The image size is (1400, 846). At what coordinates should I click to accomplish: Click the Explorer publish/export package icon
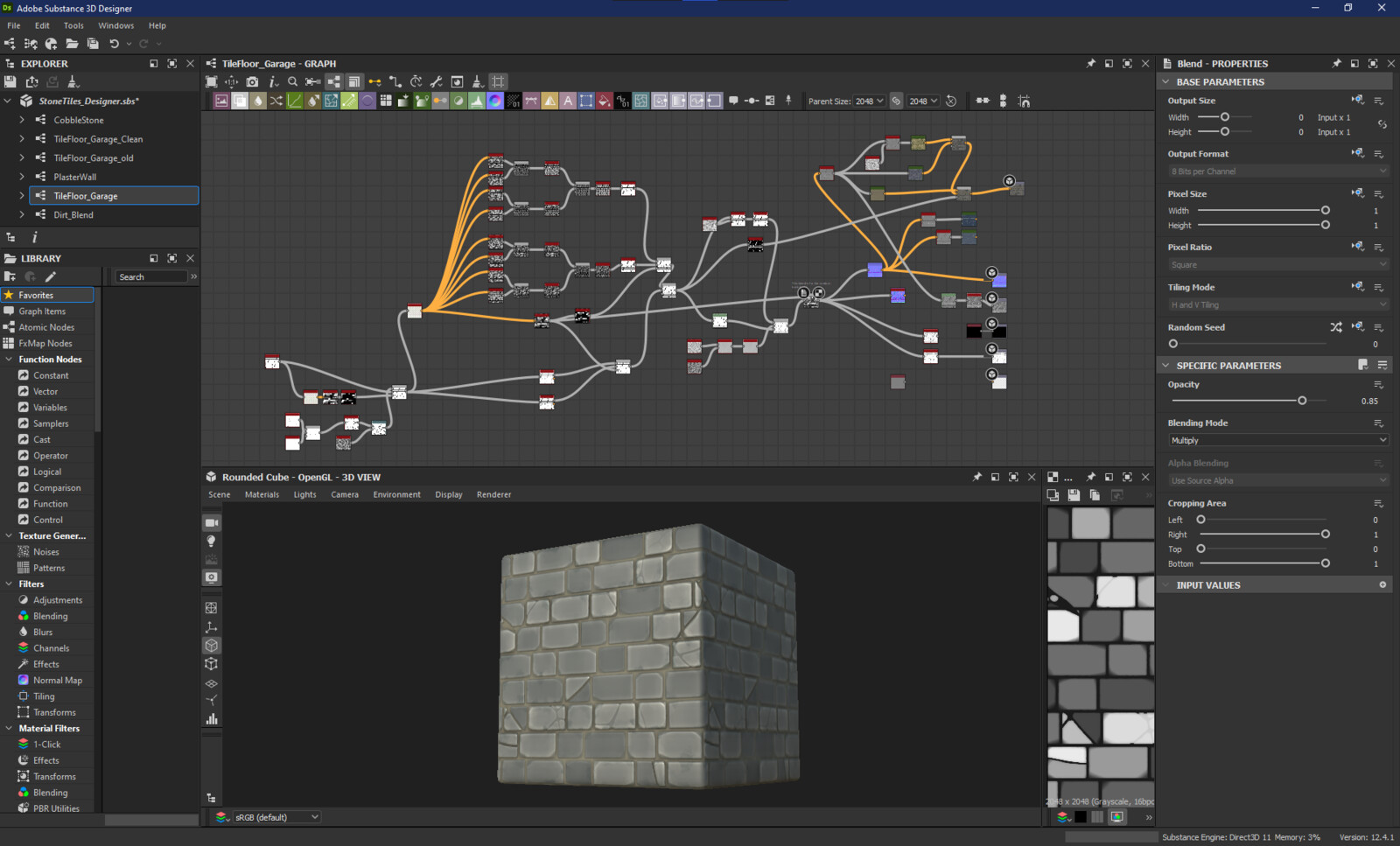31,81
